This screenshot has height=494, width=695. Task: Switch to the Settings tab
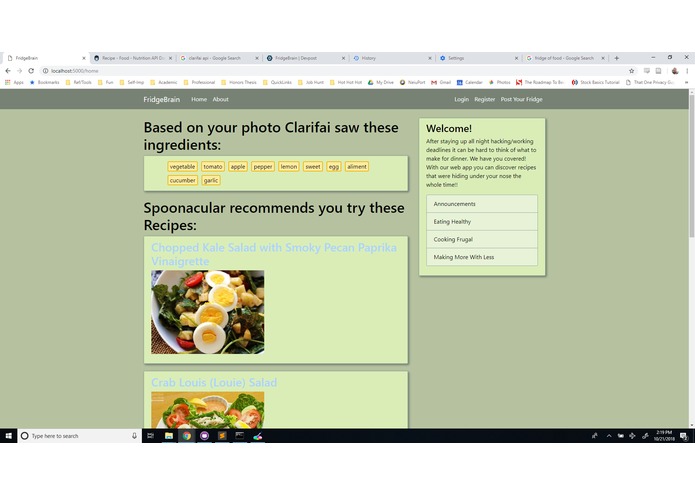point(478,58)
